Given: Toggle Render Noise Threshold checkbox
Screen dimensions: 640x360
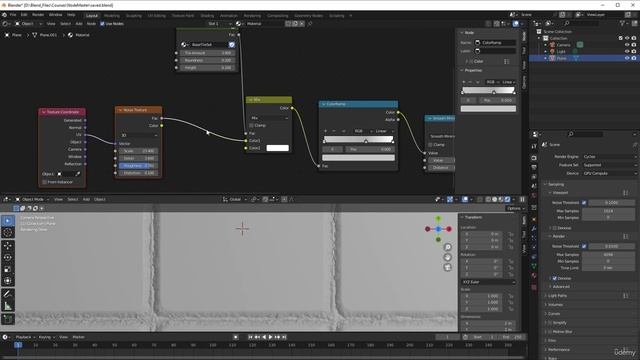Looking at the screenshot, I should pyautogui.click(x=584, y=246).
